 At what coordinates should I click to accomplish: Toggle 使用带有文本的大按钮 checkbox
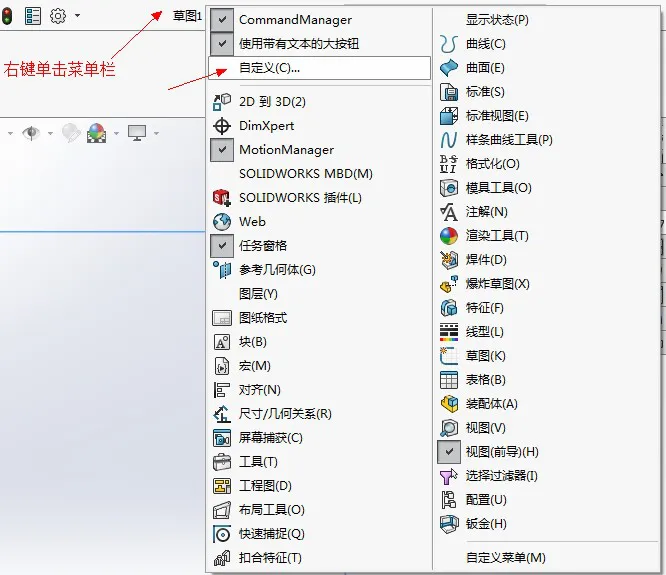pyautogui.click(x=222, y=43)
